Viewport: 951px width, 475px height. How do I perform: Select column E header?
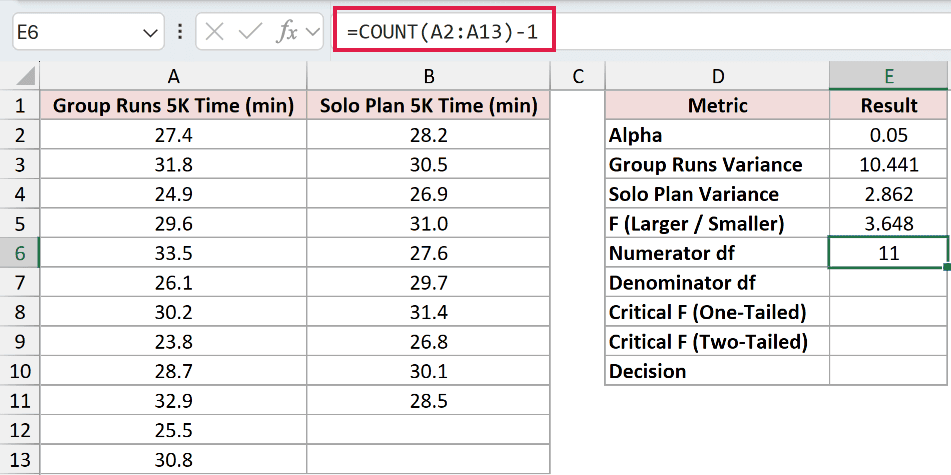click(x=889, y=76)
